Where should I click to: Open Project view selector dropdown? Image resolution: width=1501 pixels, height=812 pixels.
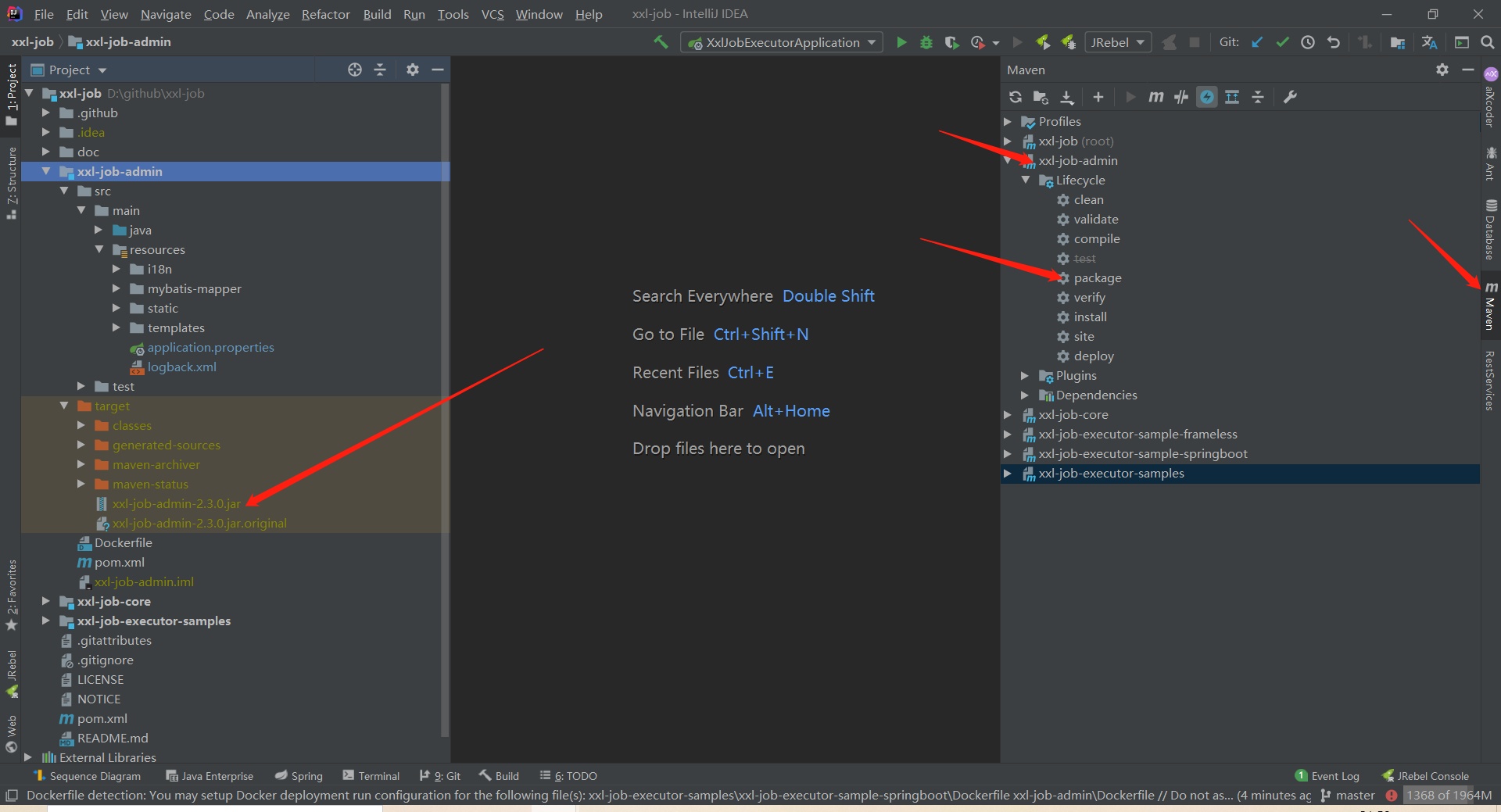click(69, 70)
